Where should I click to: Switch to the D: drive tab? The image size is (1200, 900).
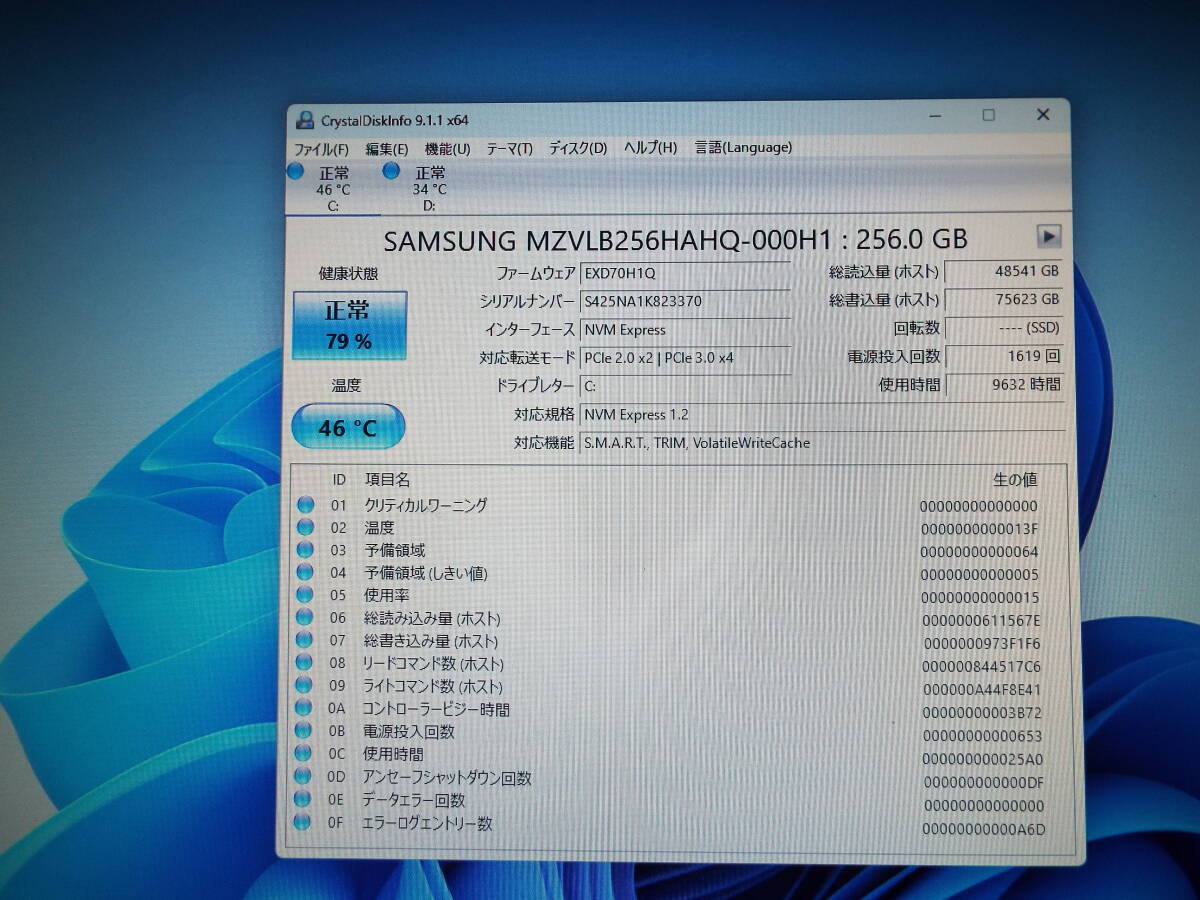pos(429,189)
